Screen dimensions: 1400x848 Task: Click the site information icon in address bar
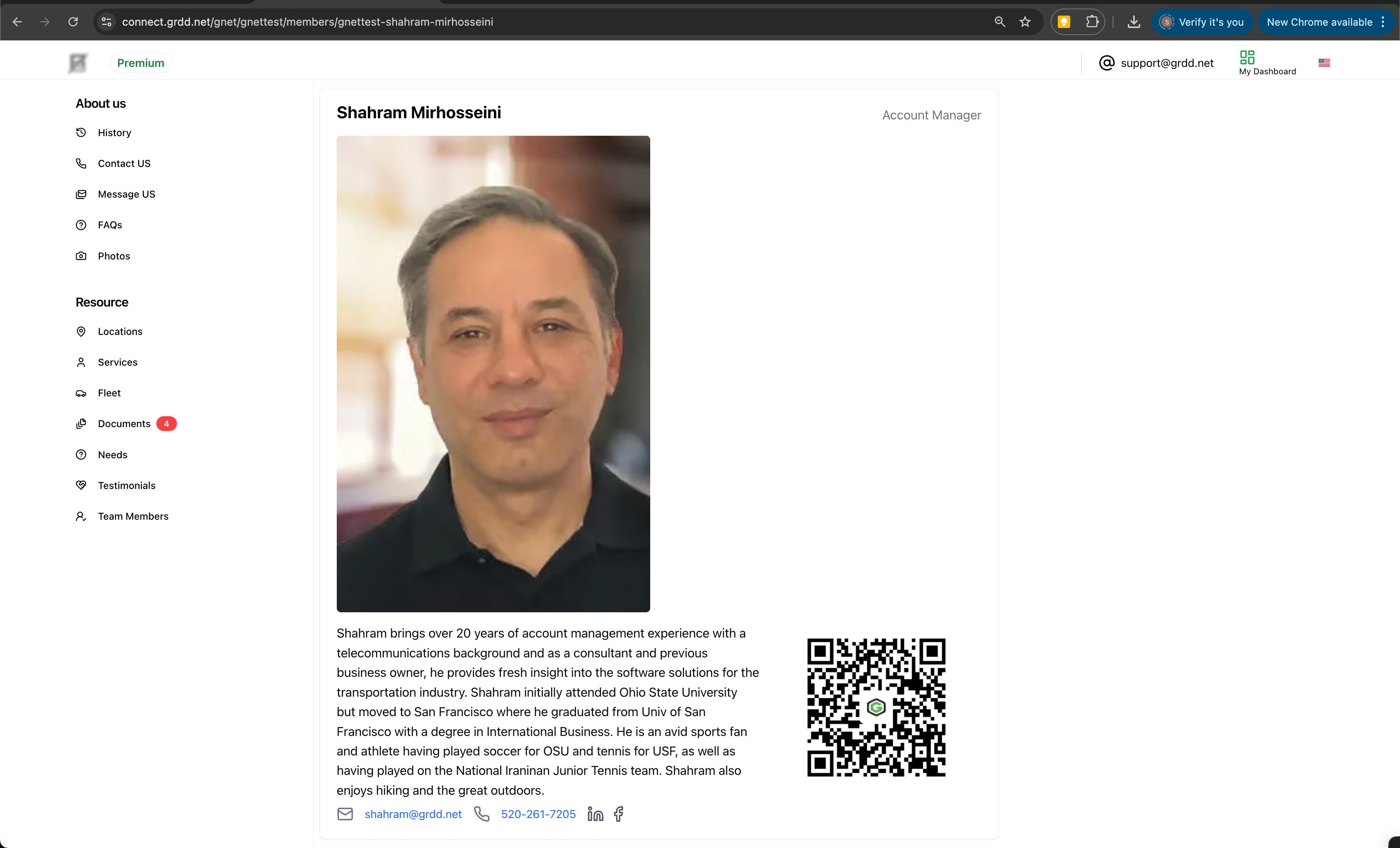coord(106,22)
